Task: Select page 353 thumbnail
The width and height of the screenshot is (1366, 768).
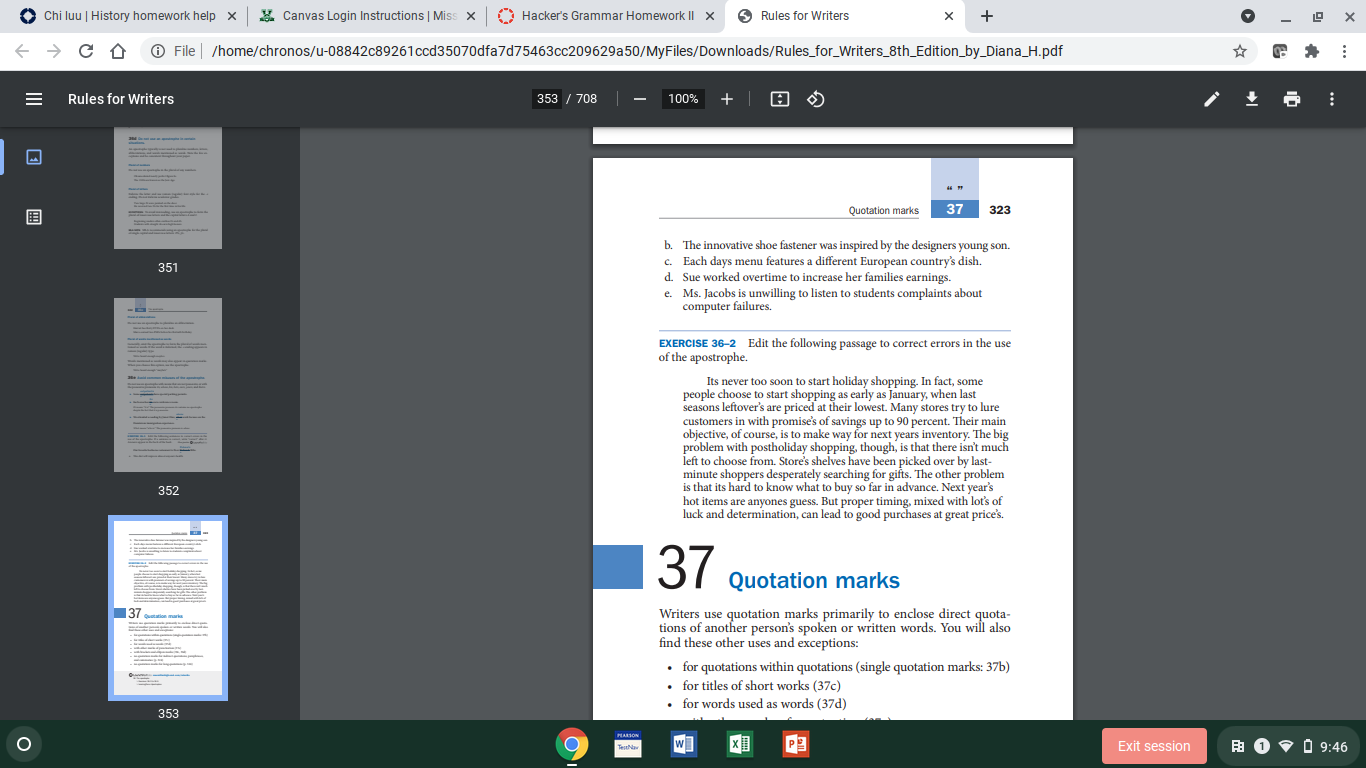Action: tap(168, 608)
